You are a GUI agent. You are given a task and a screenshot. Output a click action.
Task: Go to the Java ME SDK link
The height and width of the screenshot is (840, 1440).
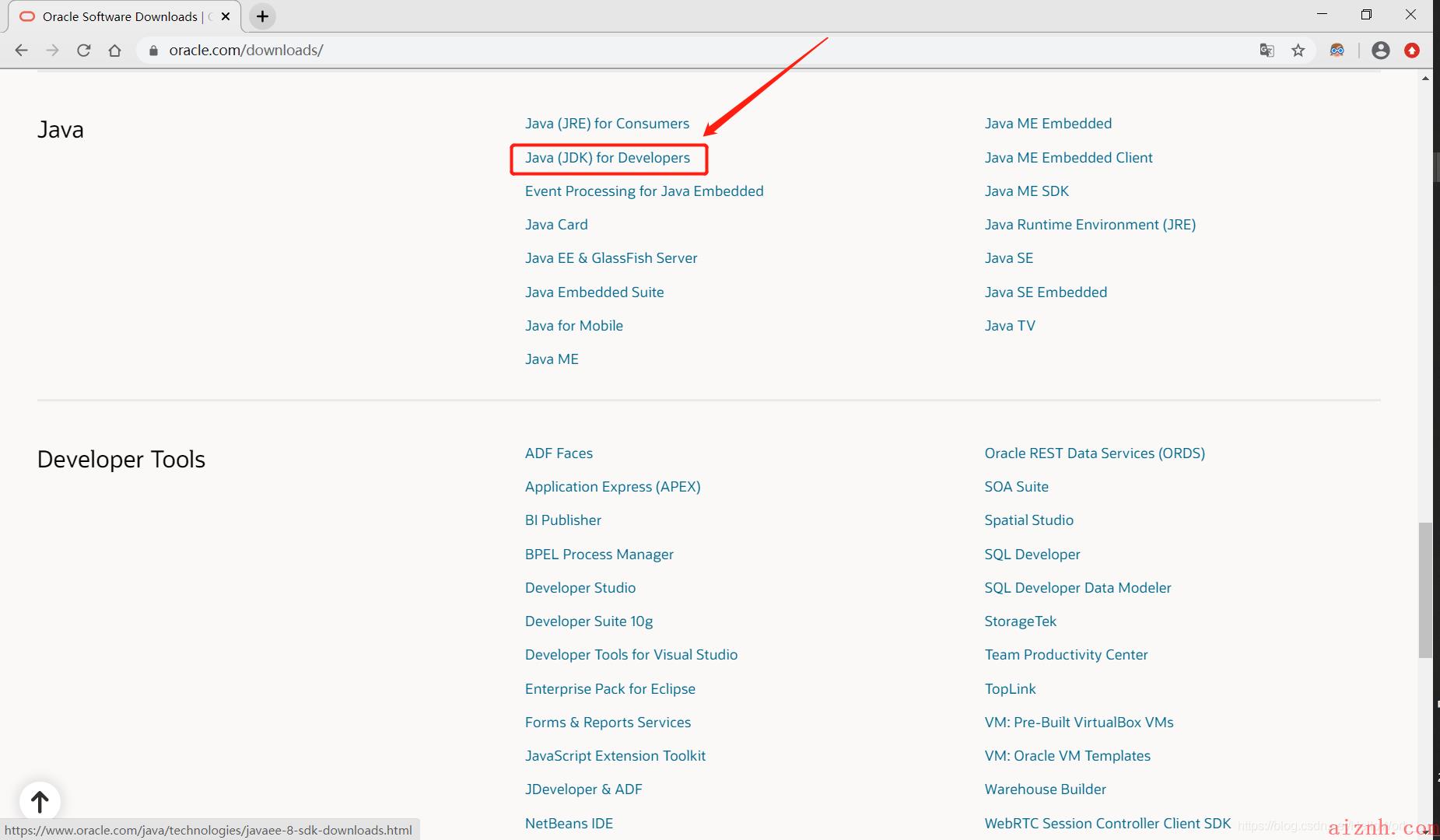coord(1027,191)
